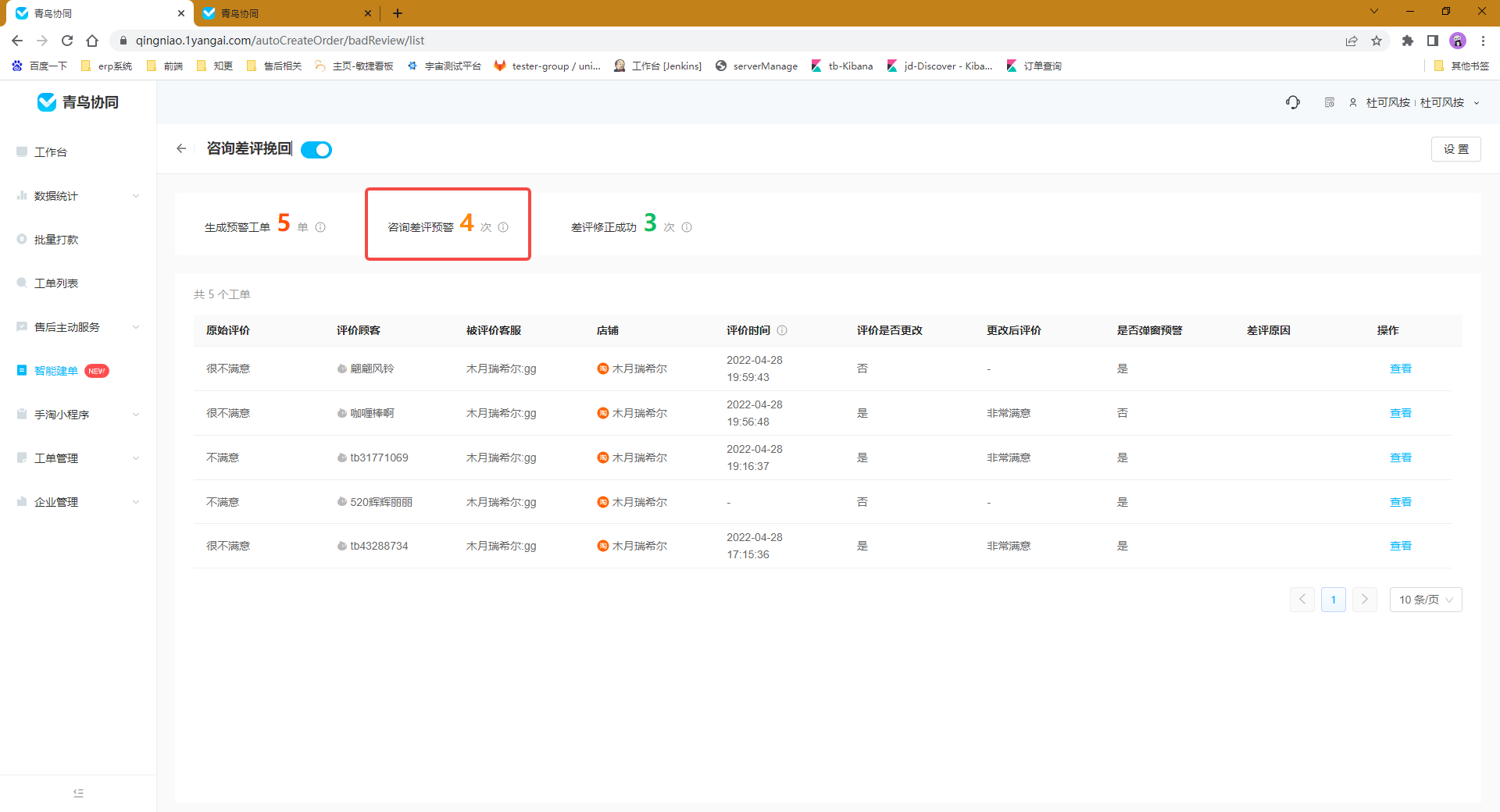View details for 咖喱棒啊 review row
The height and width of the screenshot is (812, 1500).
coord(1400,413)
